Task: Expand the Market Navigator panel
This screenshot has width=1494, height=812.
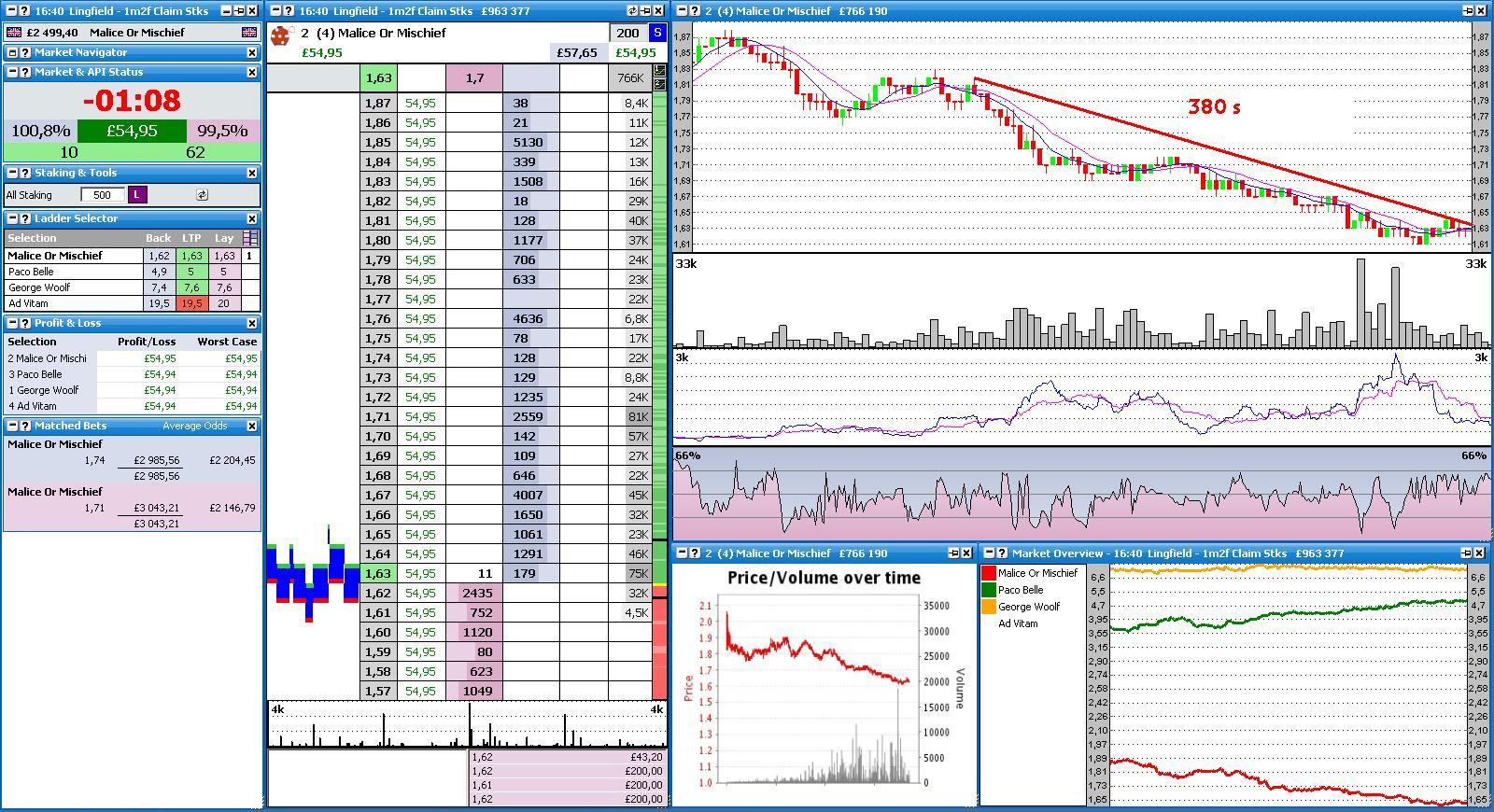Action: (12, 52)
